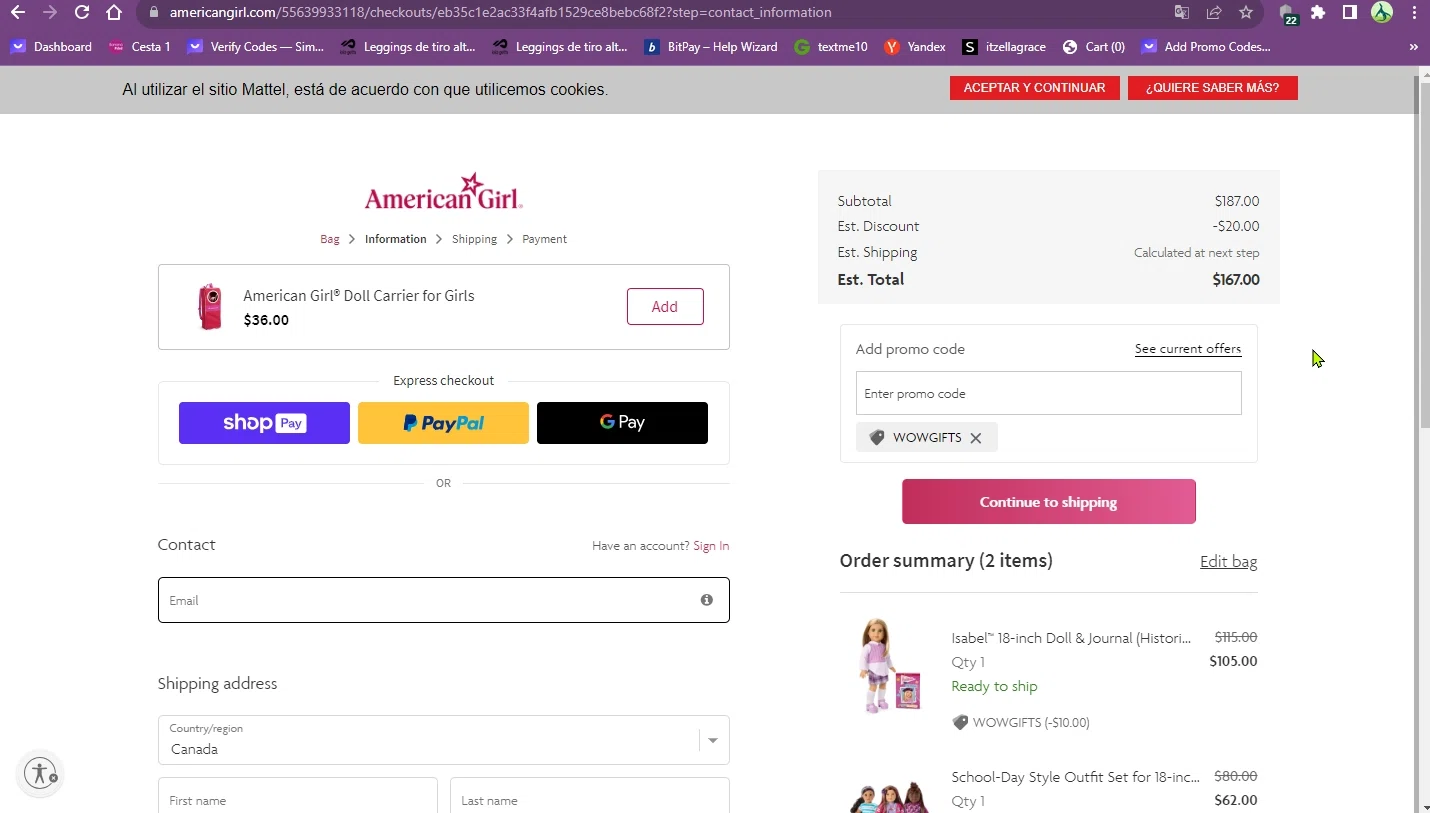Click the Payment breadcrumb step
Screen dimensions: 1430x813
click(x=544, y=239)
